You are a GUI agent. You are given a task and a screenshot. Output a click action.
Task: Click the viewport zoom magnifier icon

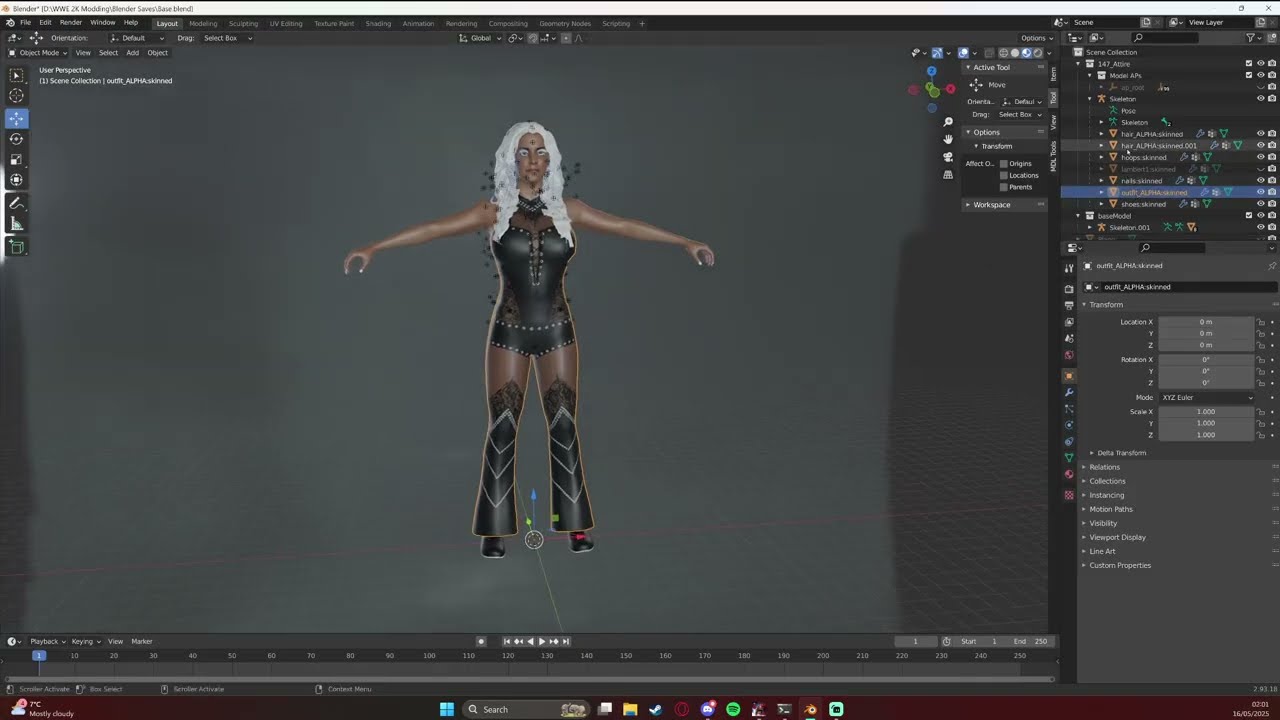point(948,122)
